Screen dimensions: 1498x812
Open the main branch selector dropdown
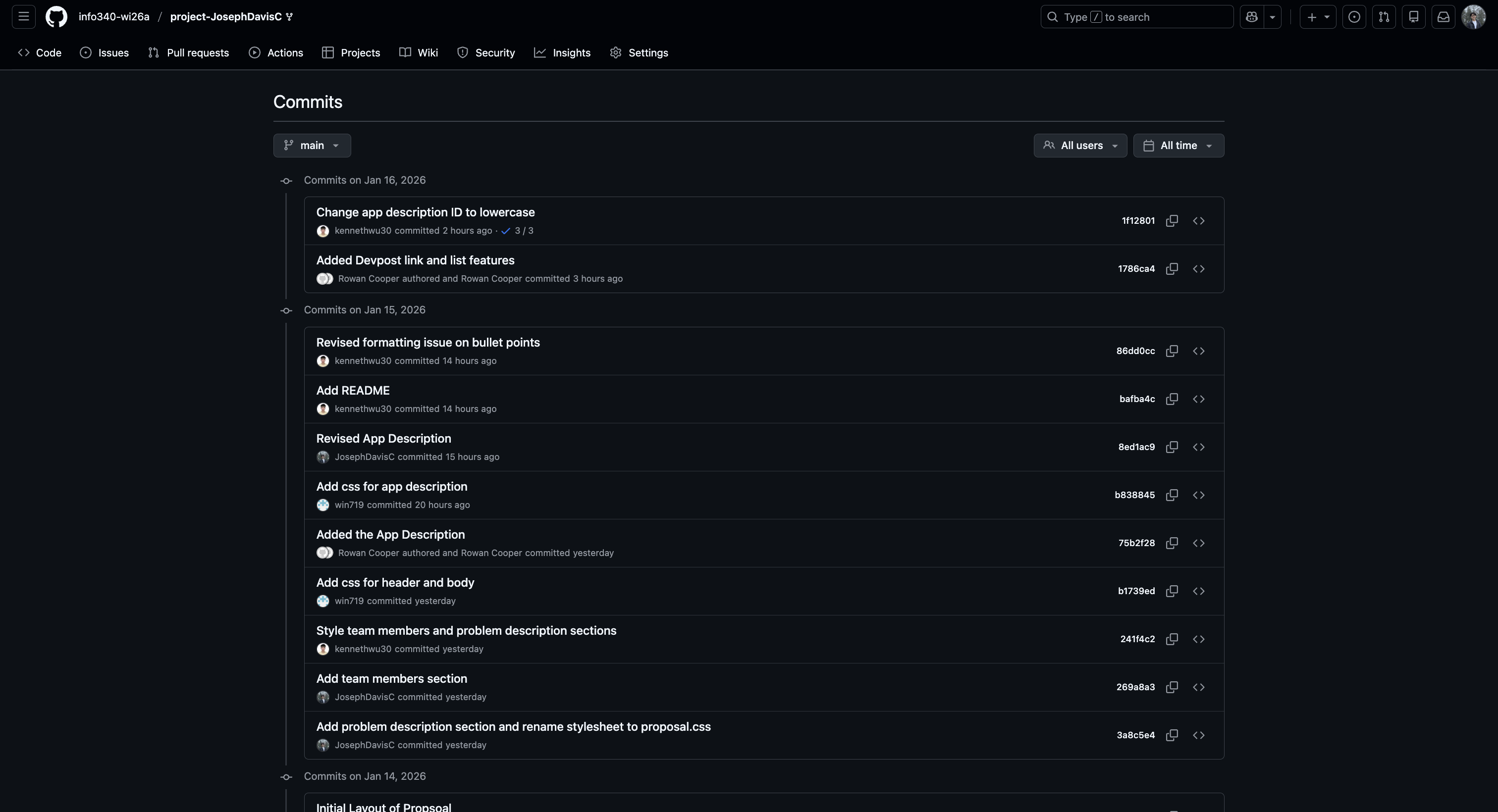pyautogui.click(x=312, y=145)
